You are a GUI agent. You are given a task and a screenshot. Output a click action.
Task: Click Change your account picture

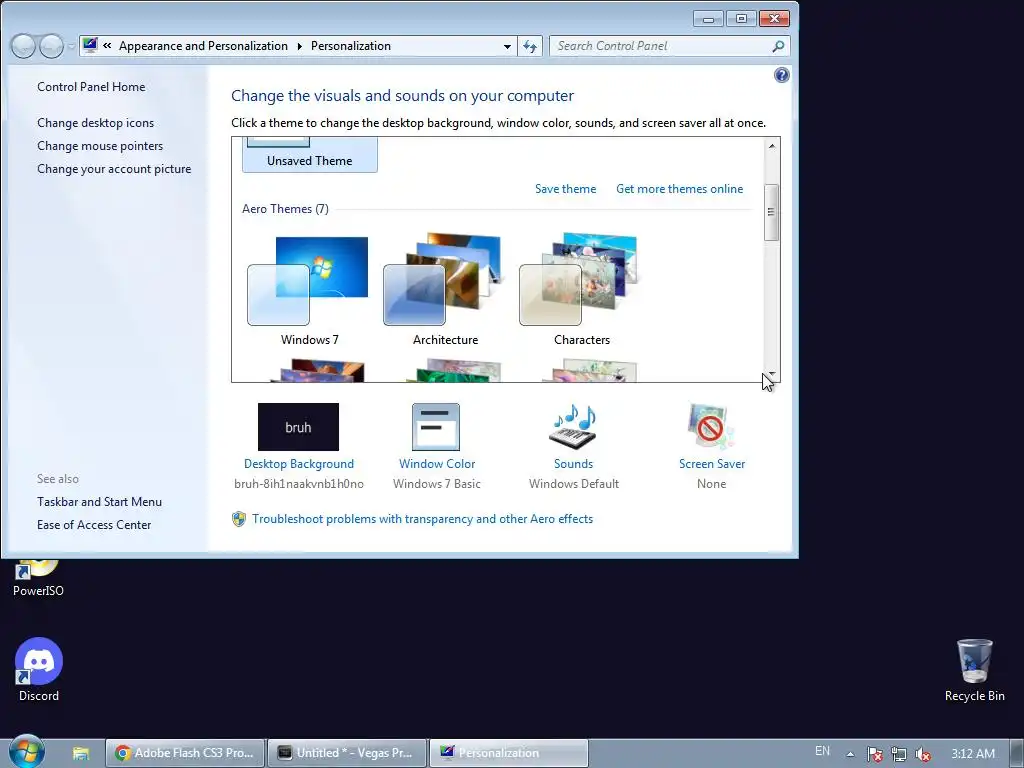pos(114,169)
